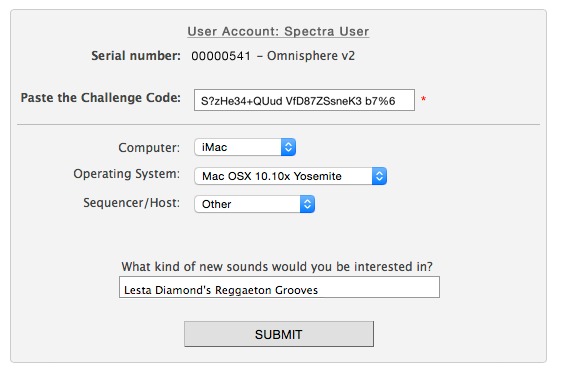Submit the form with the SUBMIT button
Screen dimensions: 562x370
coord(279,334)
